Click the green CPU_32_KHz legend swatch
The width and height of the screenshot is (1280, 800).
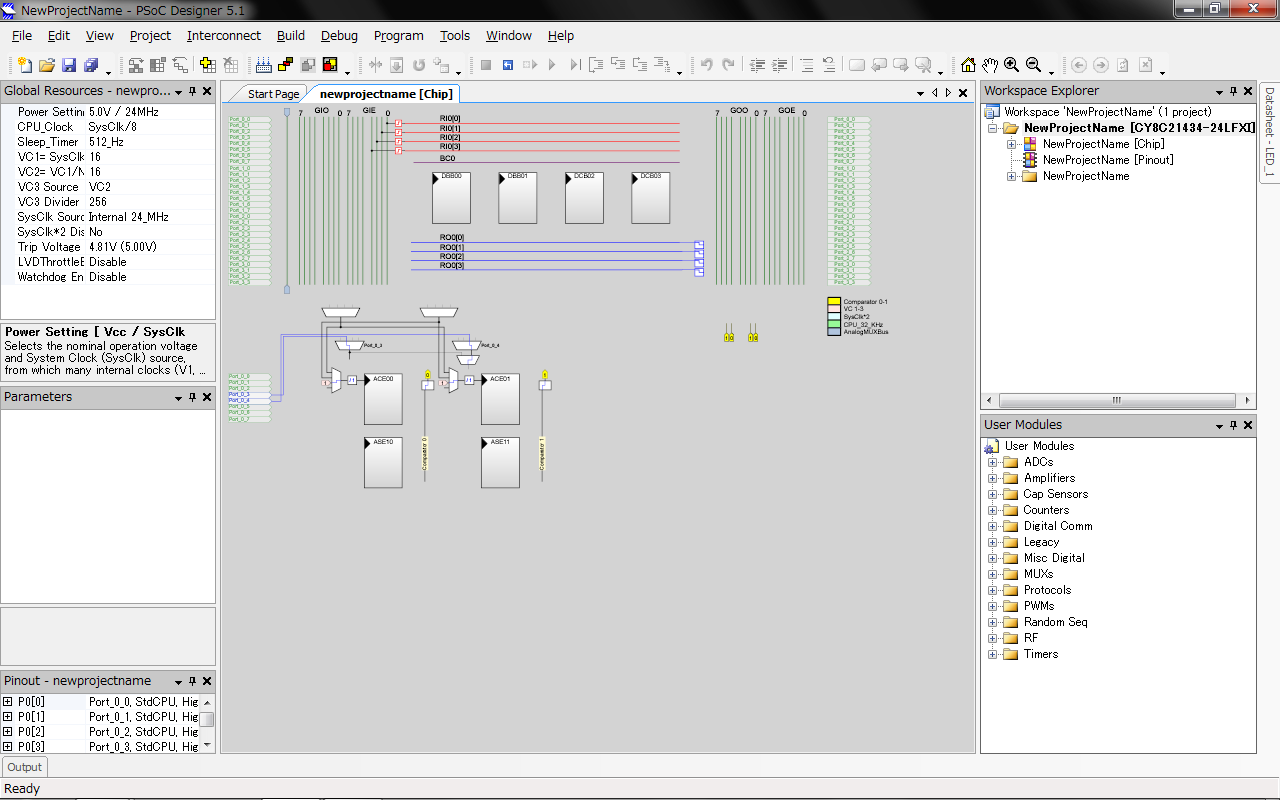pyautogui.click(x=834, y=324)
